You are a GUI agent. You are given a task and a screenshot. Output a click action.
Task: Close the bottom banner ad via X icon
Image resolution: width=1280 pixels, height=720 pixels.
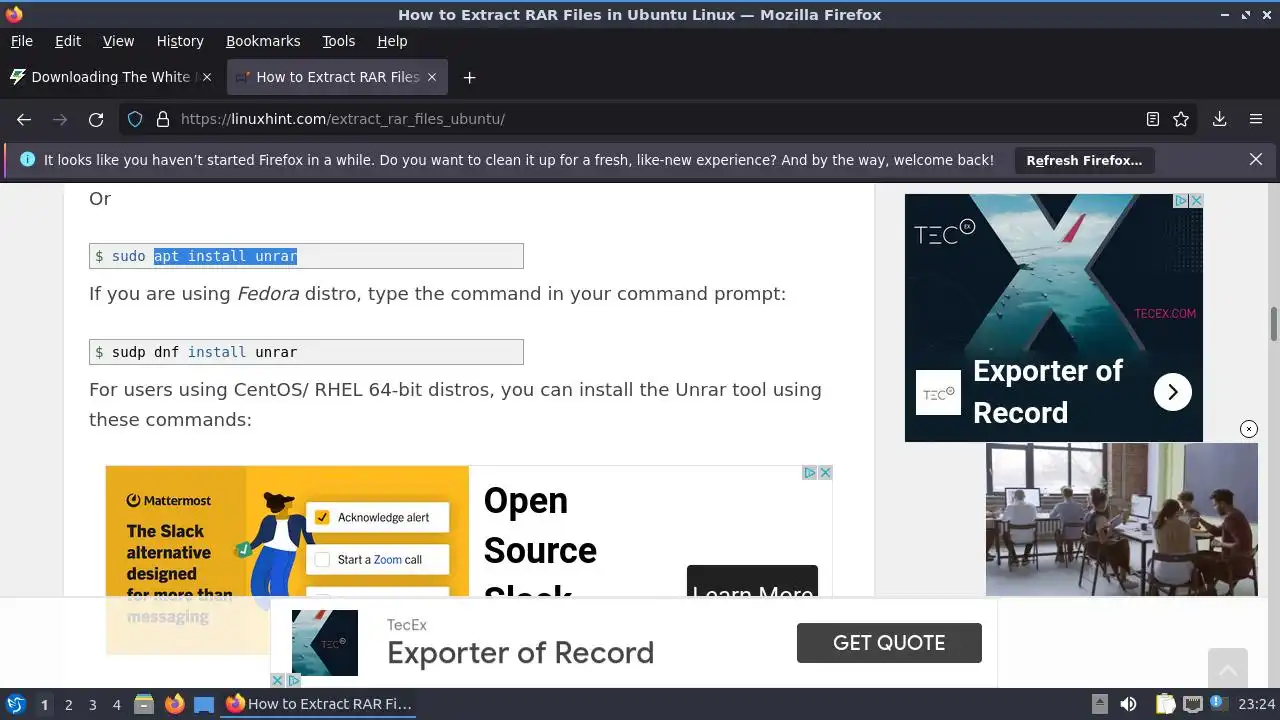278,680
